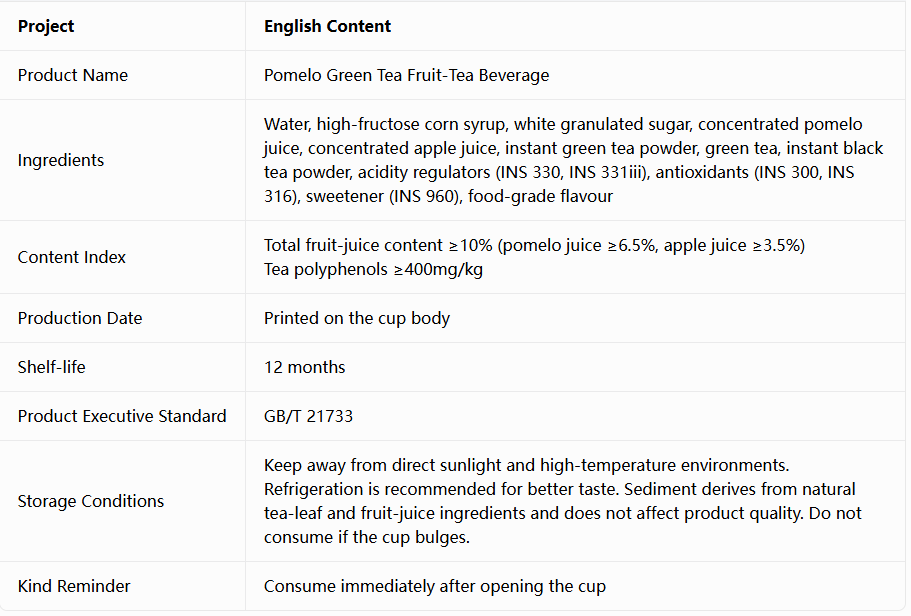Click Printed on the cup body cell
The width and height of the screenshot is (911, 616).
357,318
